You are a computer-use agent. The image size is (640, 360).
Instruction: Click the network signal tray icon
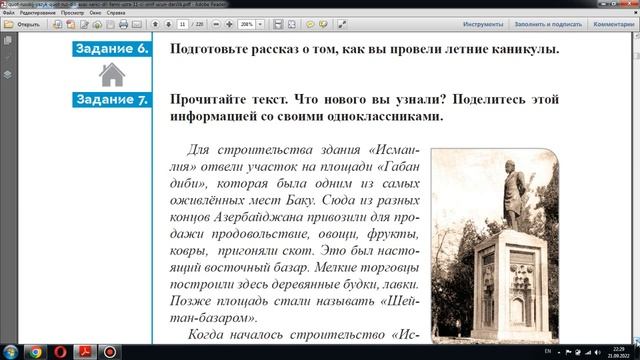588,352
